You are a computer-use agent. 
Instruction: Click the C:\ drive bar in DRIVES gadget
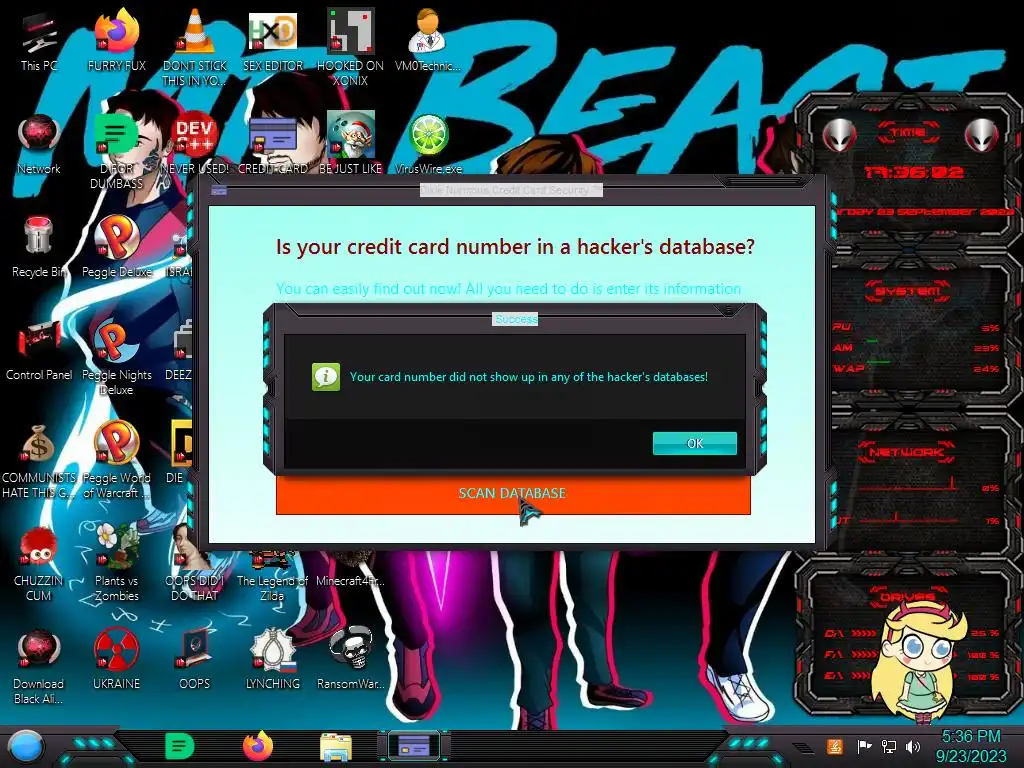911,633
